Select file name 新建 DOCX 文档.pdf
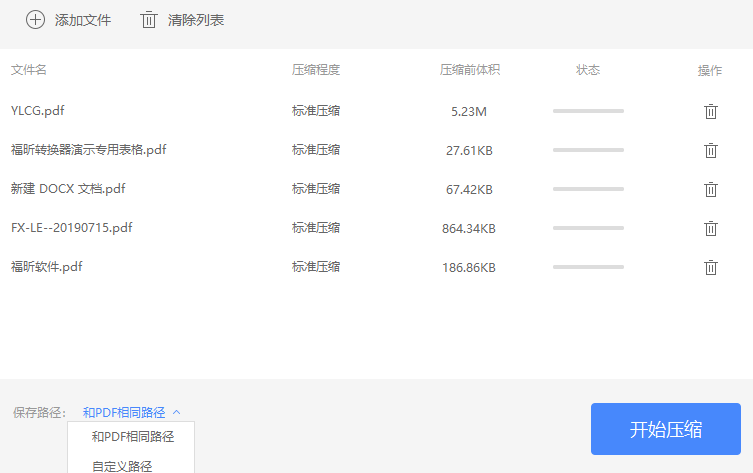 coord(68,189)
